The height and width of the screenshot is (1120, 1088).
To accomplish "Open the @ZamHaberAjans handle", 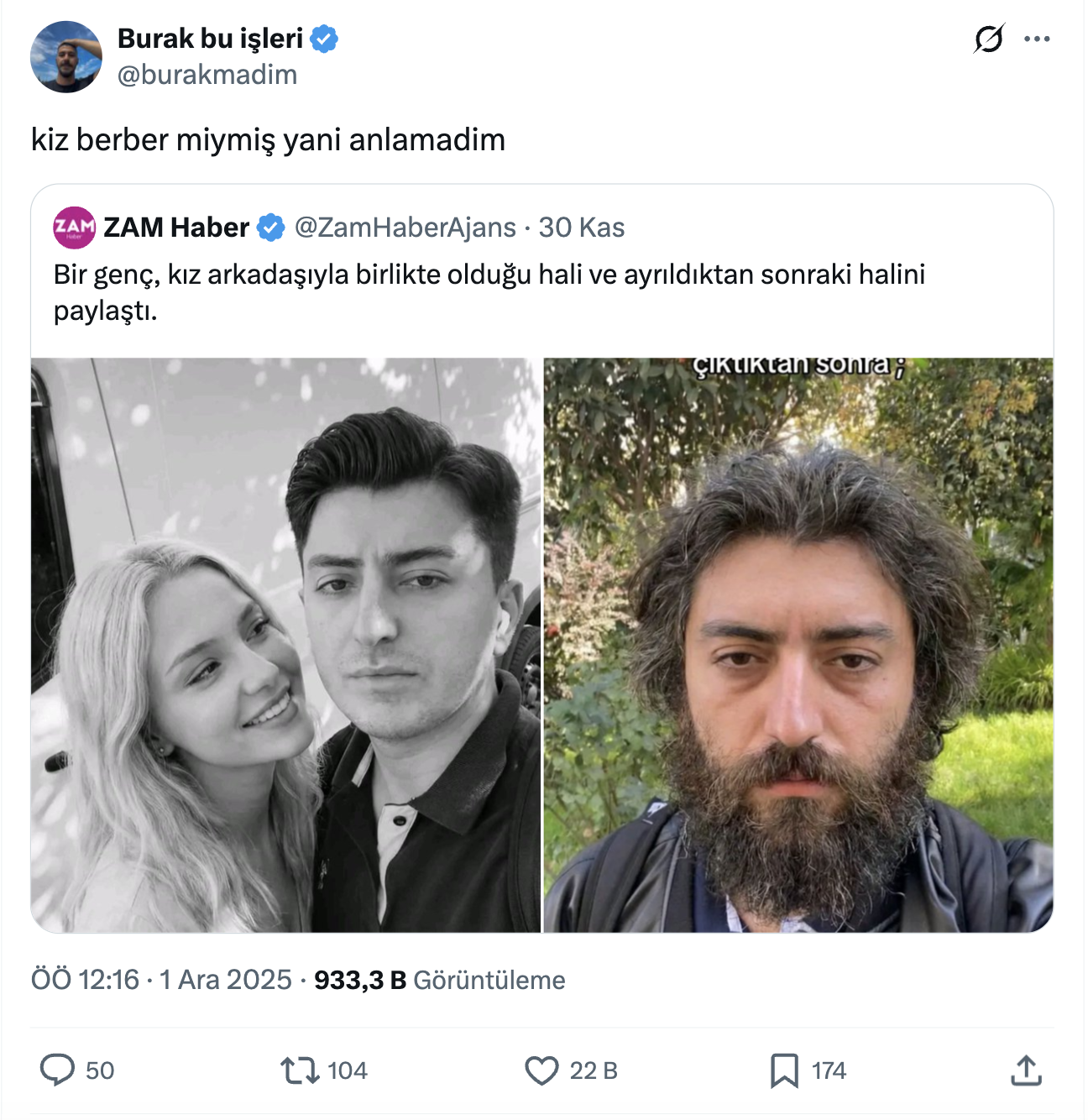I will pos(405,228).
